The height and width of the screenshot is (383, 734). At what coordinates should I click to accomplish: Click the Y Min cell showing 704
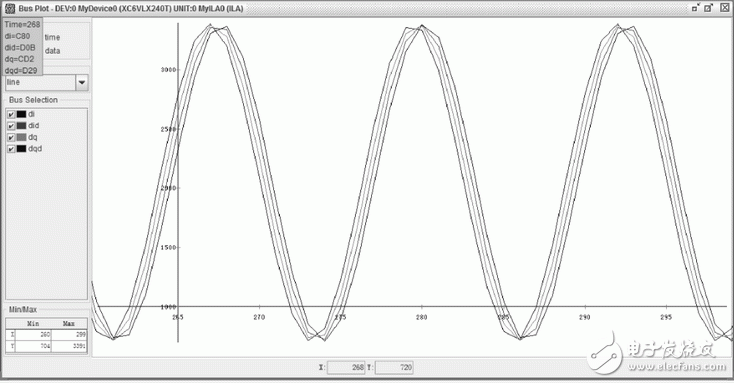[x=33, y=346]
